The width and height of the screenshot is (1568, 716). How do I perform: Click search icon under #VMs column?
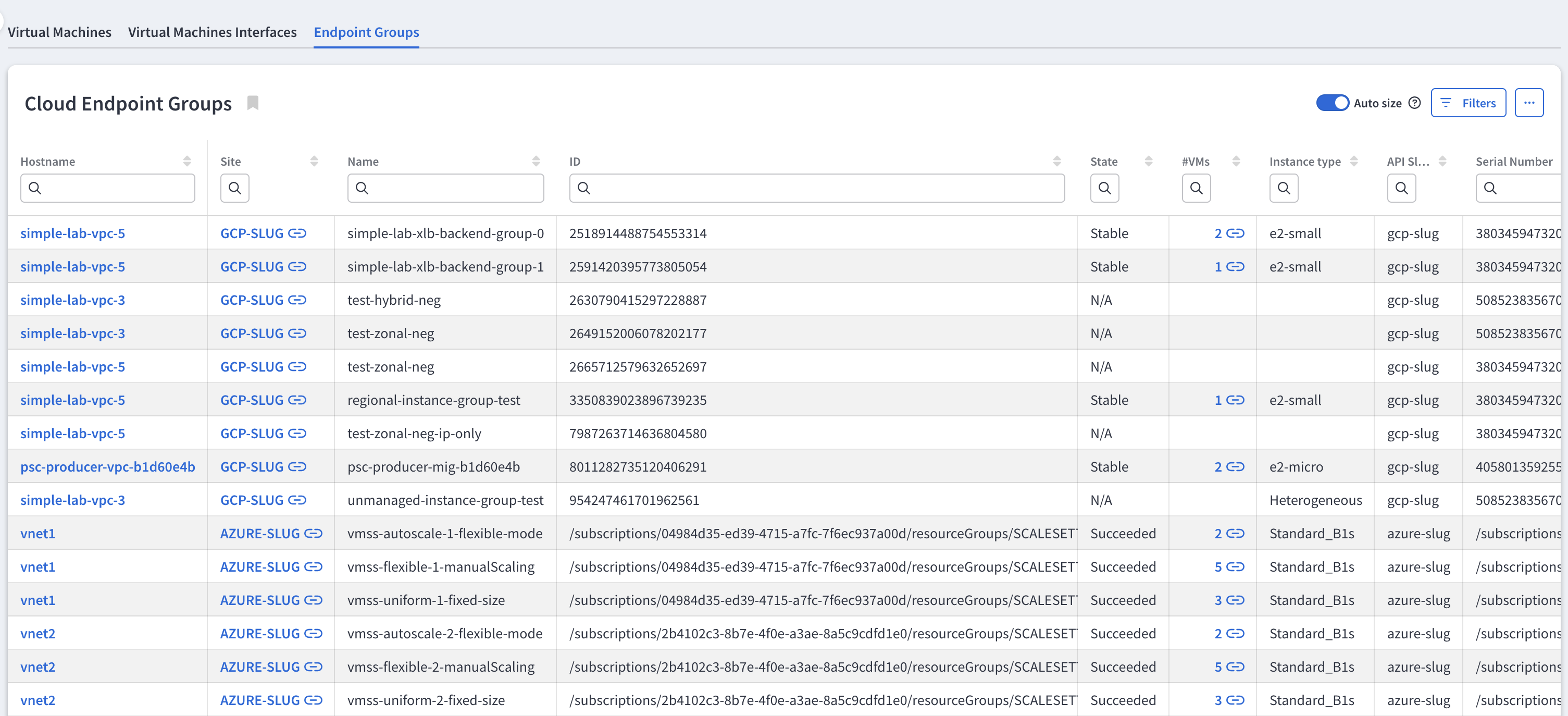coord(1196,188)
